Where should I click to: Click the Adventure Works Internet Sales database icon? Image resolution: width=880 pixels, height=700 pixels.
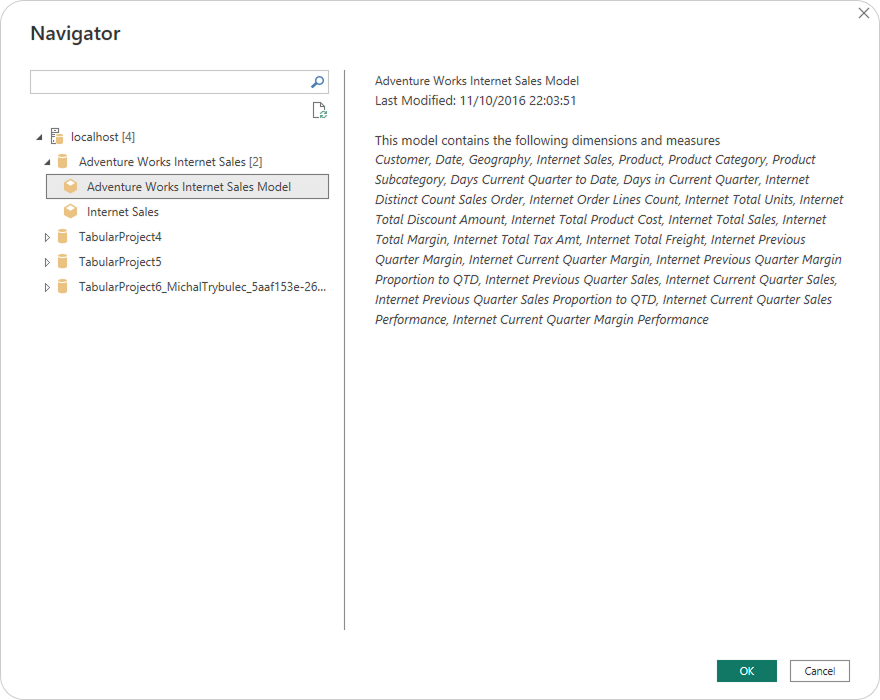(x=63, y=162)
